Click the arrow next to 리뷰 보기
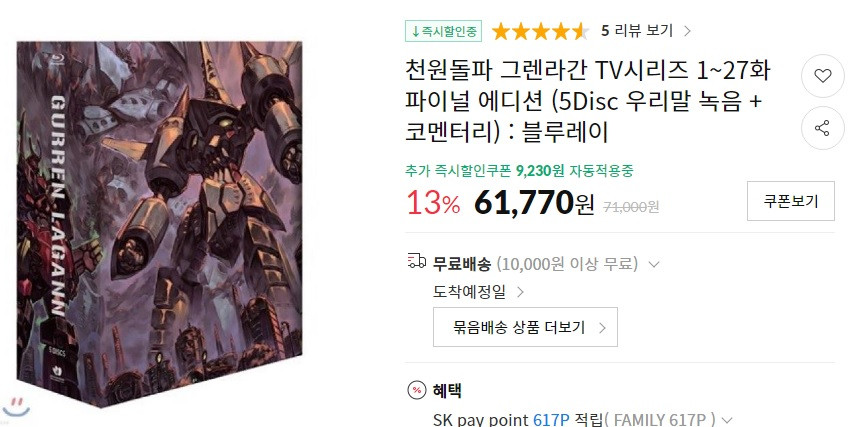This screenshot has width=864, height=427. [x=687, y=31]
